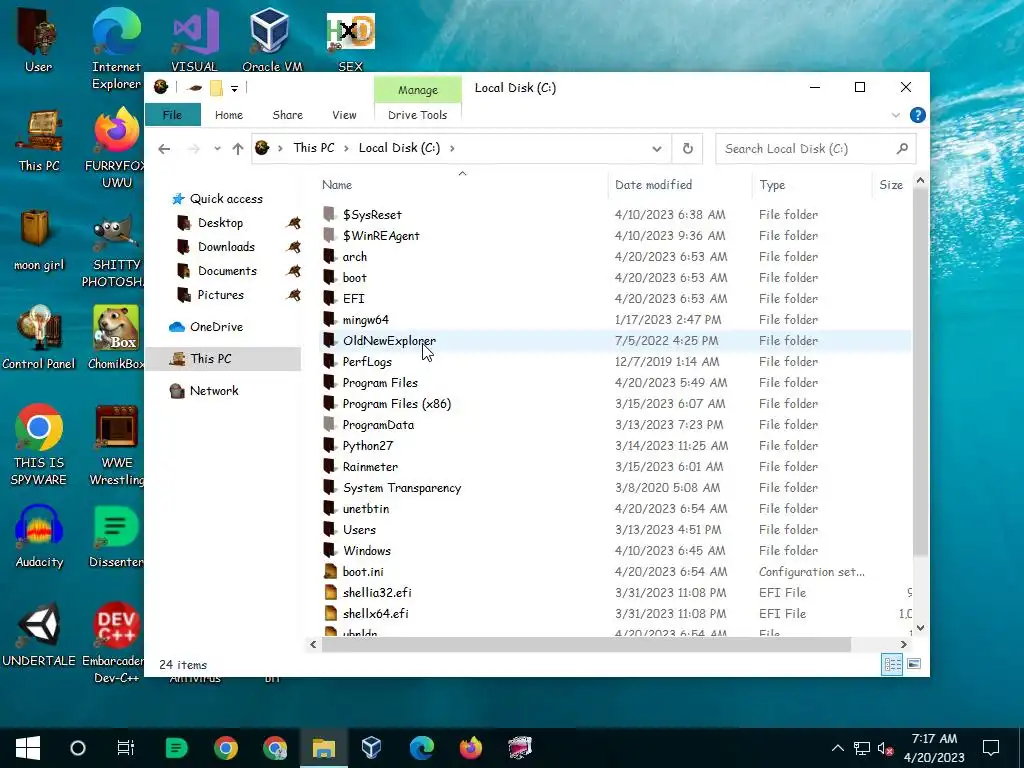Select Quick access in navigation pane
Viewport: 1024px width, 768px height.
226,199
